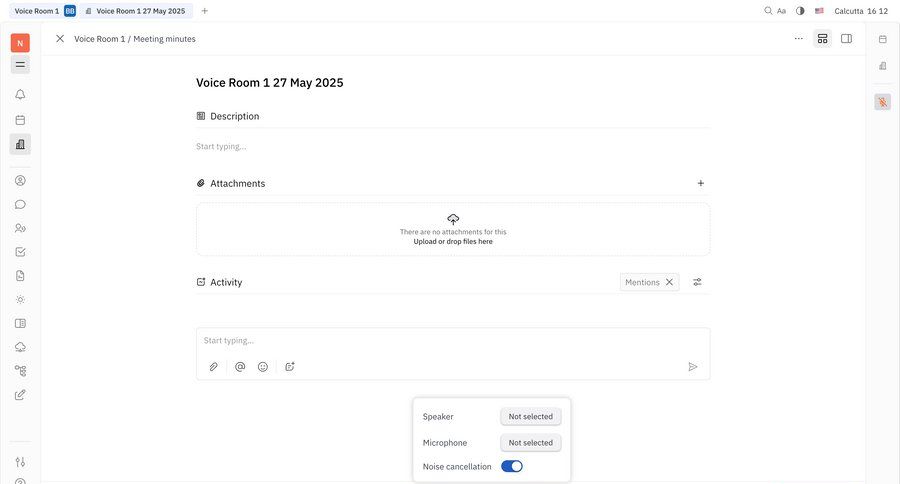
Task: Click the attach file paperclip icon
Action: (214, 367)
